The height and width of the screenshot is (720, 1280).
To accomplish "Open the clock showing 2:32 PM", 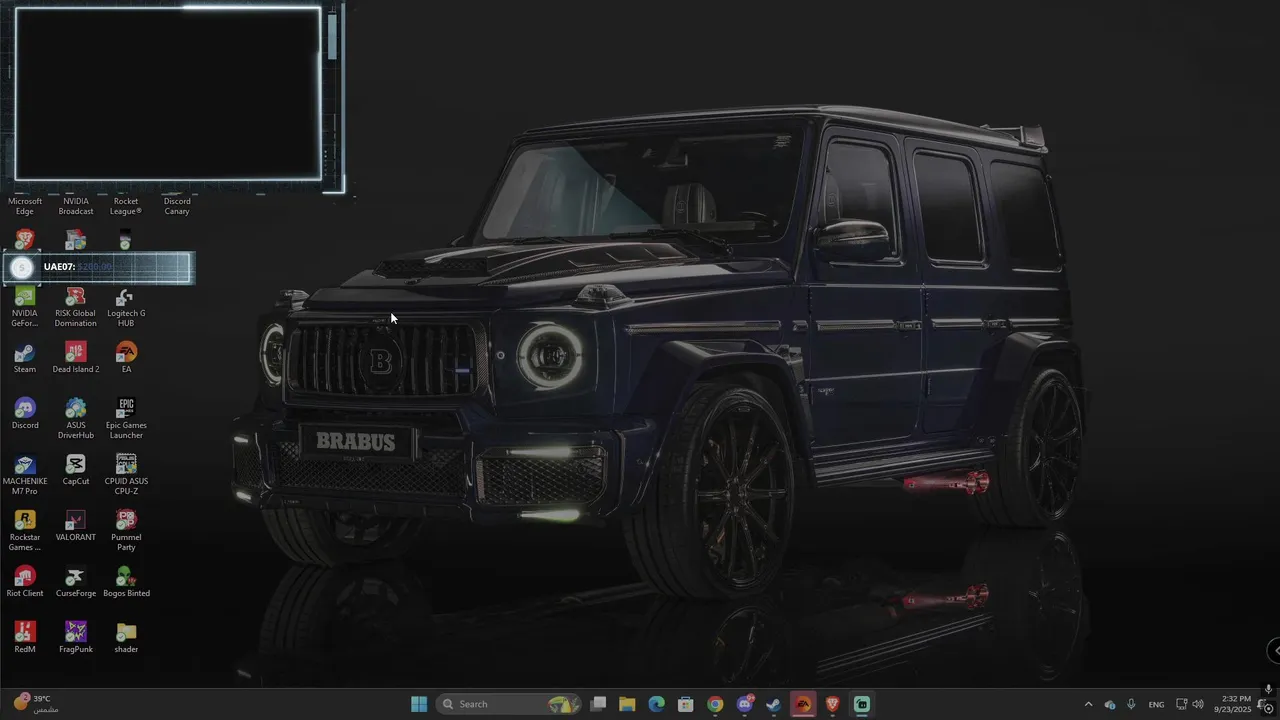I will pos(1233,704).
